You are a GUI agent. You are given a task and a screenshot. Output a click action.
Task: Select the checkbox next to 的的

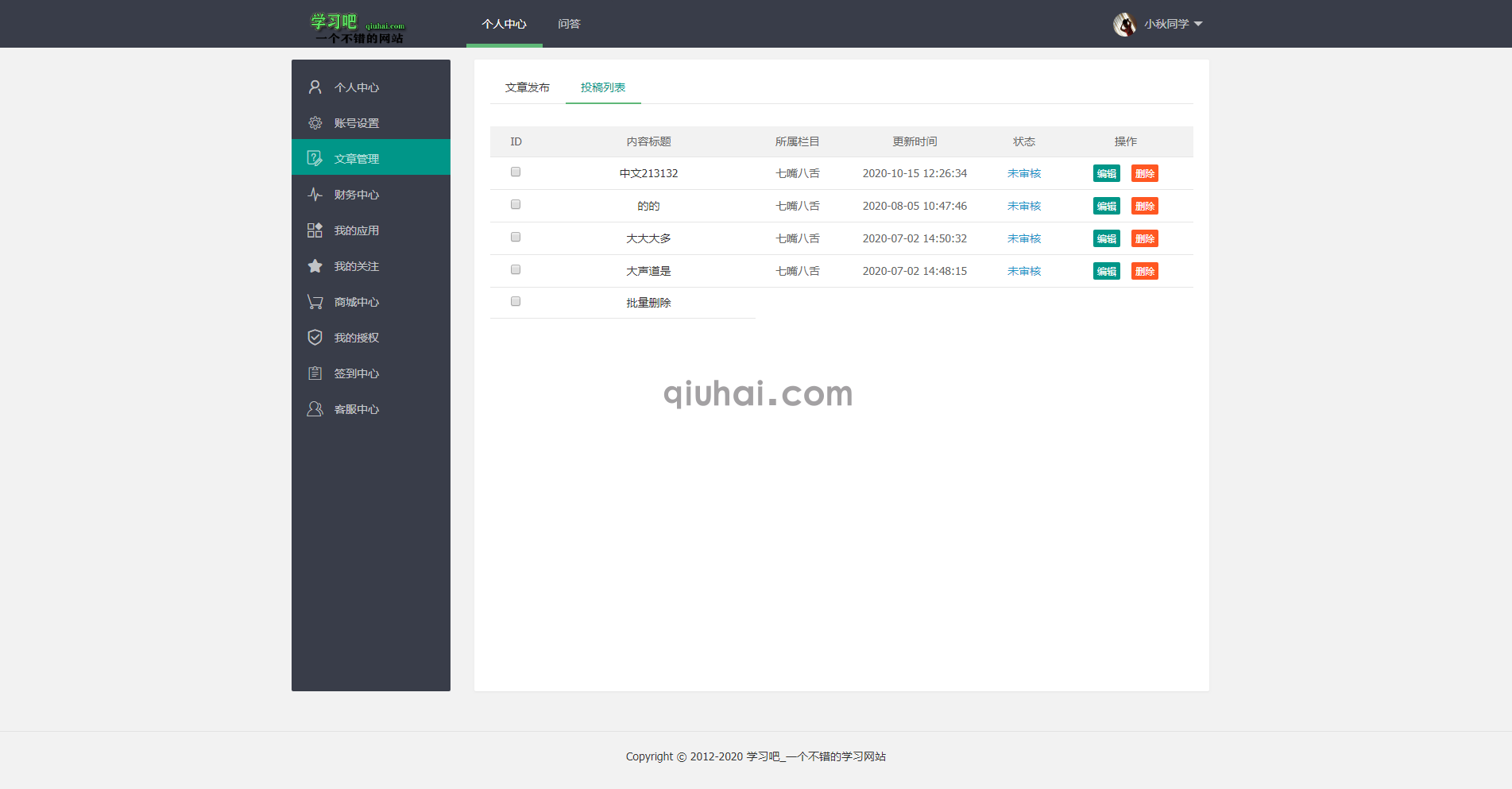515,203
